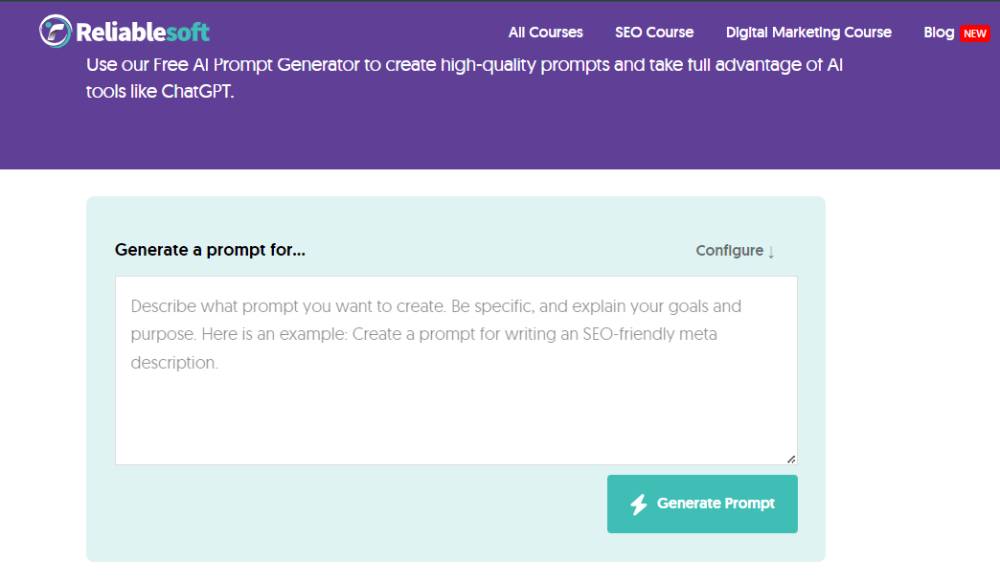The image size is (1000, 583).
Task: Click the textarea resize handle corner
Action: click(x=791, y=459)
